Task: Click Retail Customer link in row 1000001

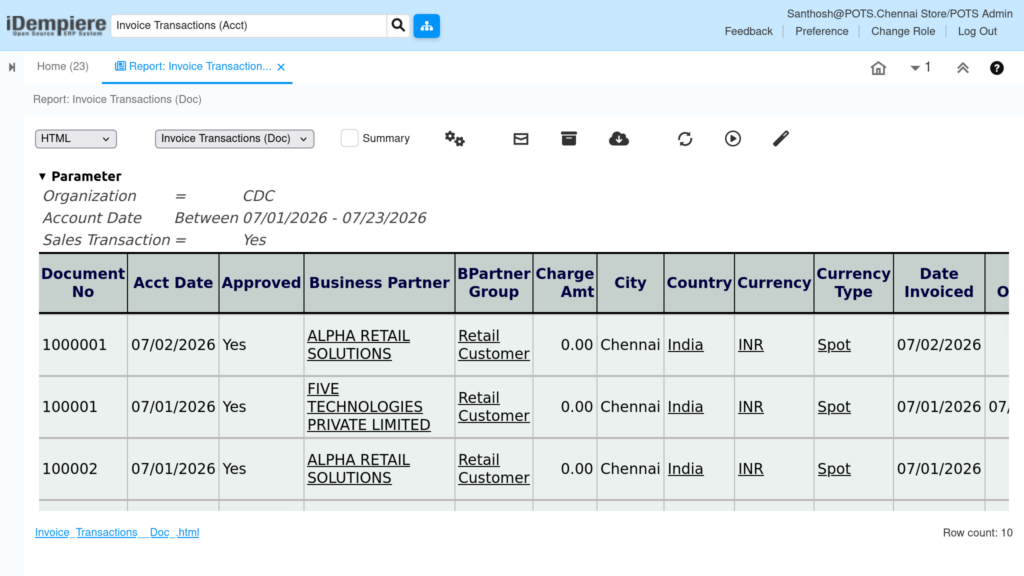Action: point(494,344)
